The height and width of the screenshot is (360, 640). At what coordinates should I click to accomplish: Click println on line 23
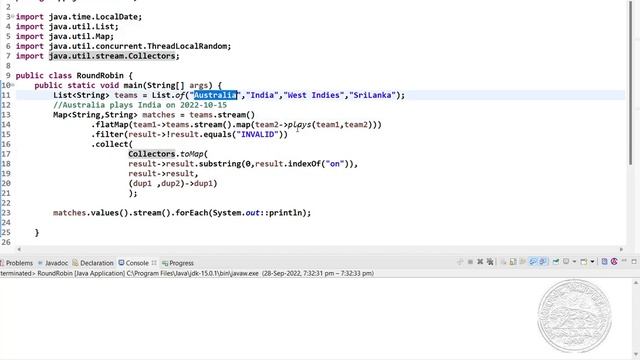(x=285, y=213)
